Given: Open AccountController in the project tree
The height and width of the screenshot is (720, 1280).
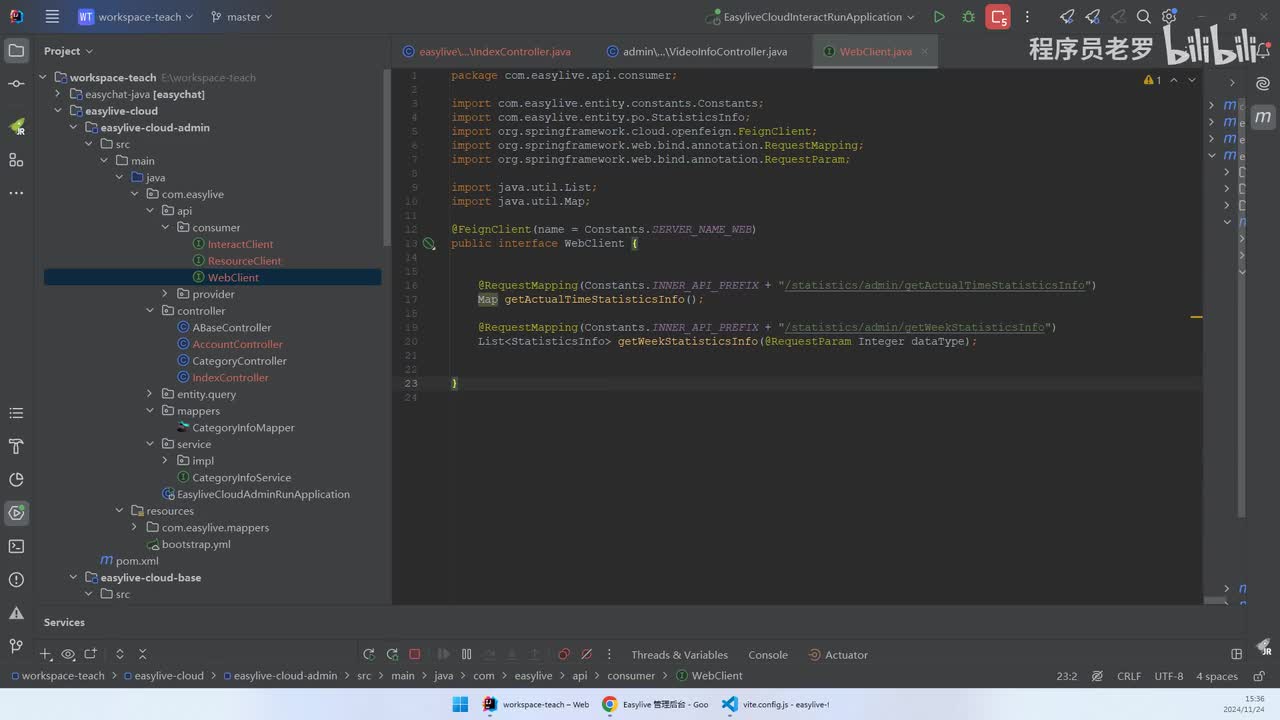Looking at the screenshot, I should coord(237,344).
